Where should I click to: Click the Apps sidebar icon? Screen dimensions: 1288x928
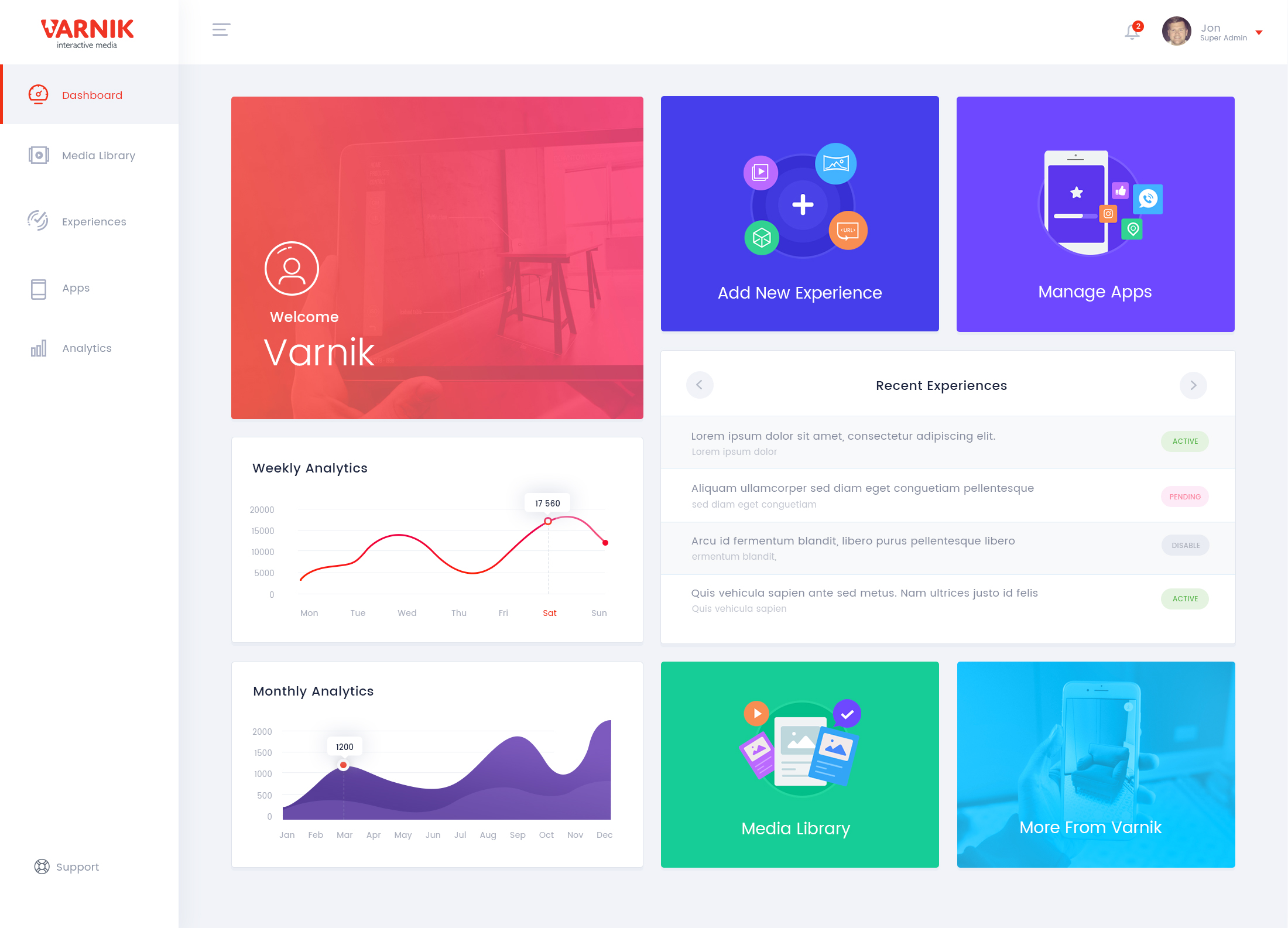(x=39, y=288)
